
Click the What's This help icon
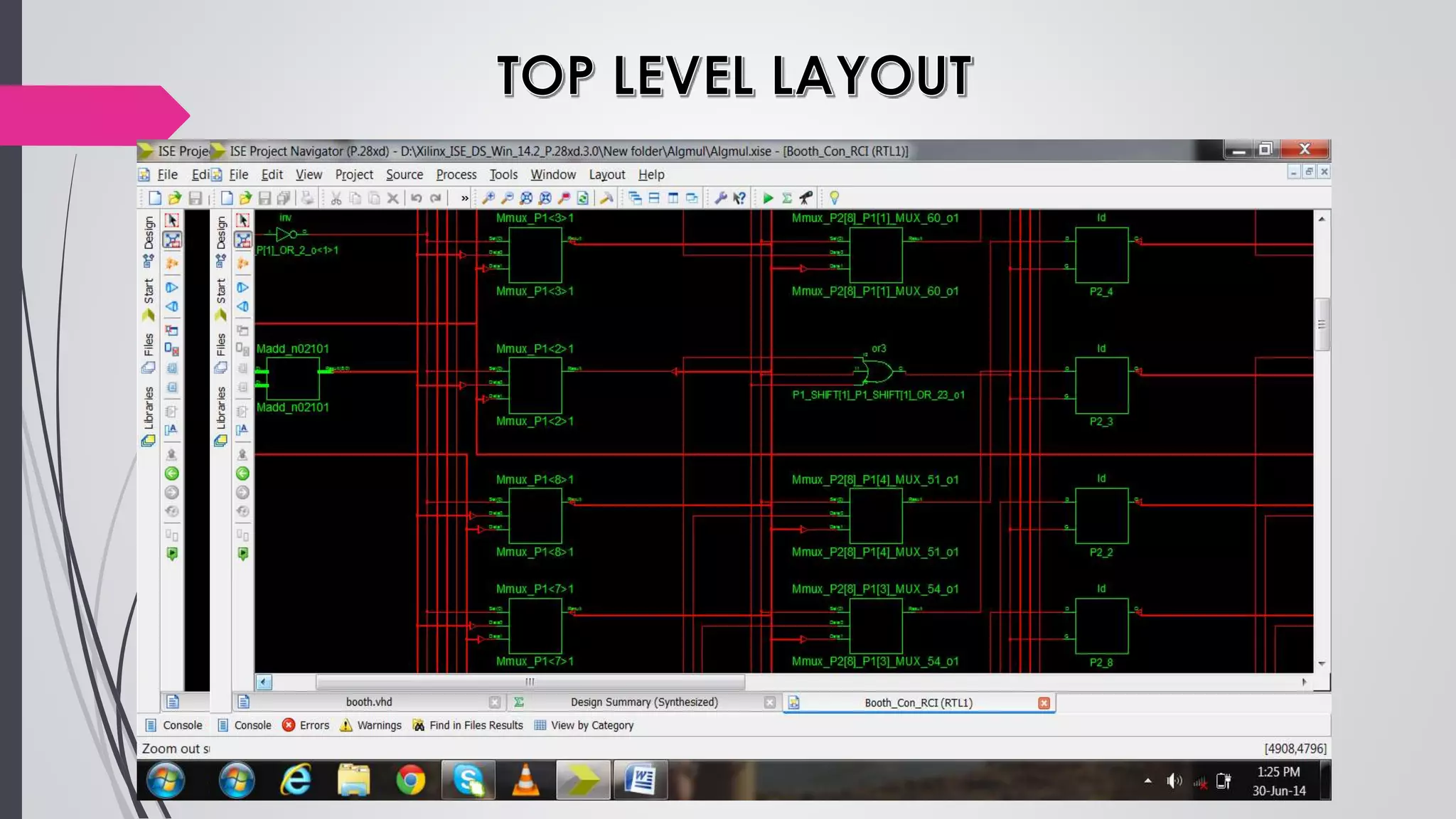(x=739, y=198)
